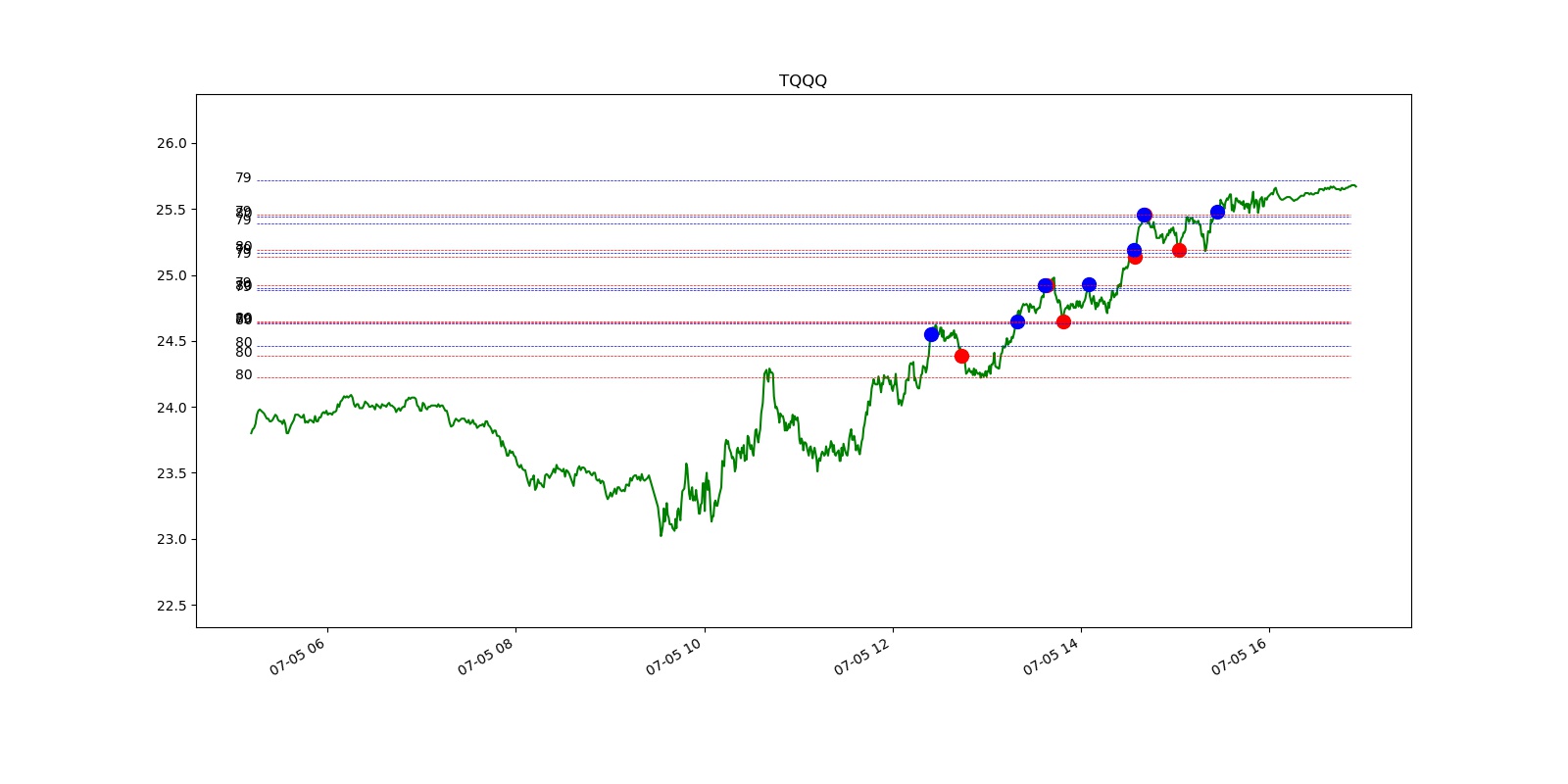
Task: Click the last blue marker before 16:00
Action: (x=1217, y=212)
